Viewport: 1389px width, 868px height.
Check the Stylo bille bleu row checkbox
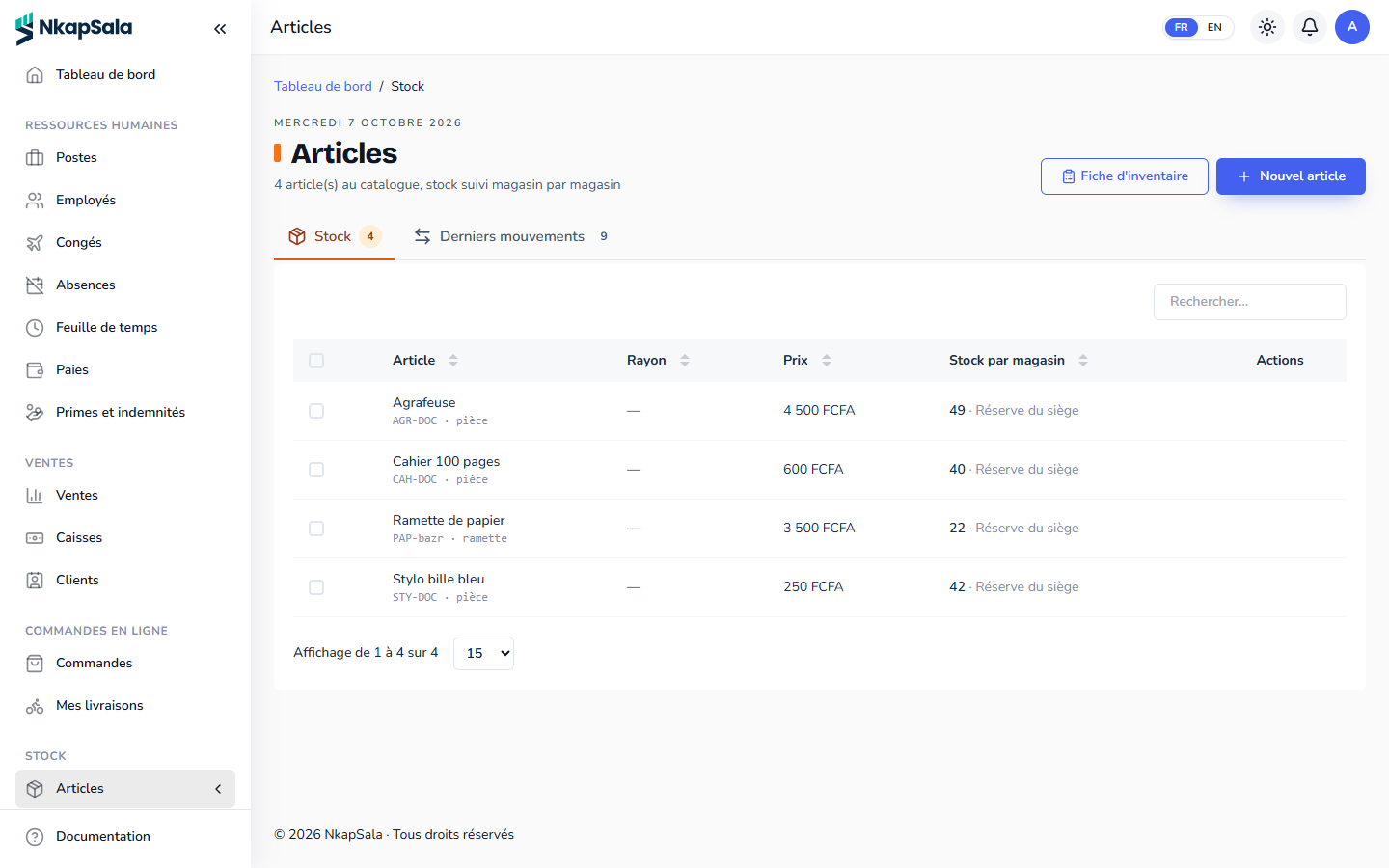coord(316,587)
